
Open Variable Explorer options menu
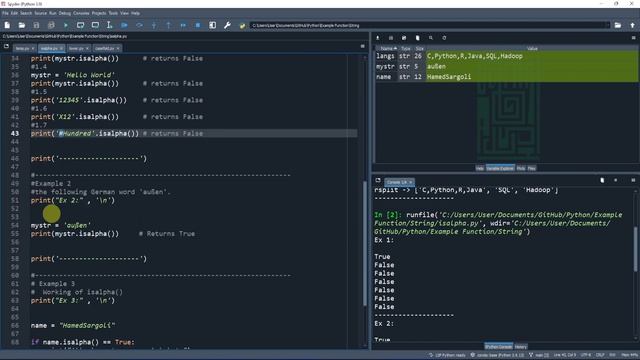[633, 38]
